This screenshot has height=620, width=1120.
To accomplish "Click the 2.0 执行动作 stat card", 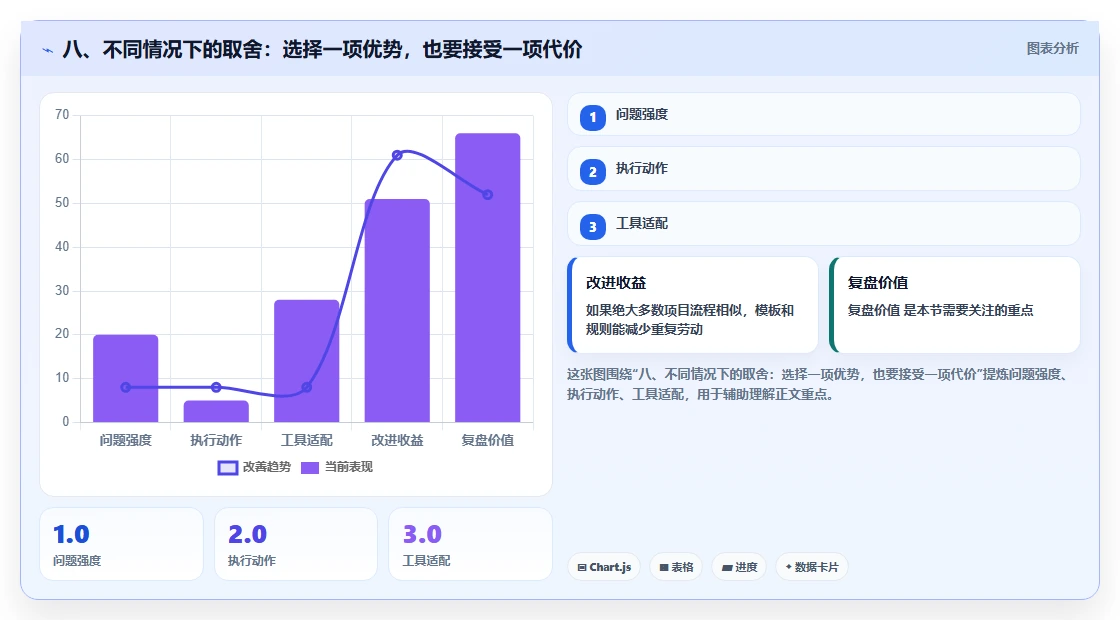I will tap(296, 544).
